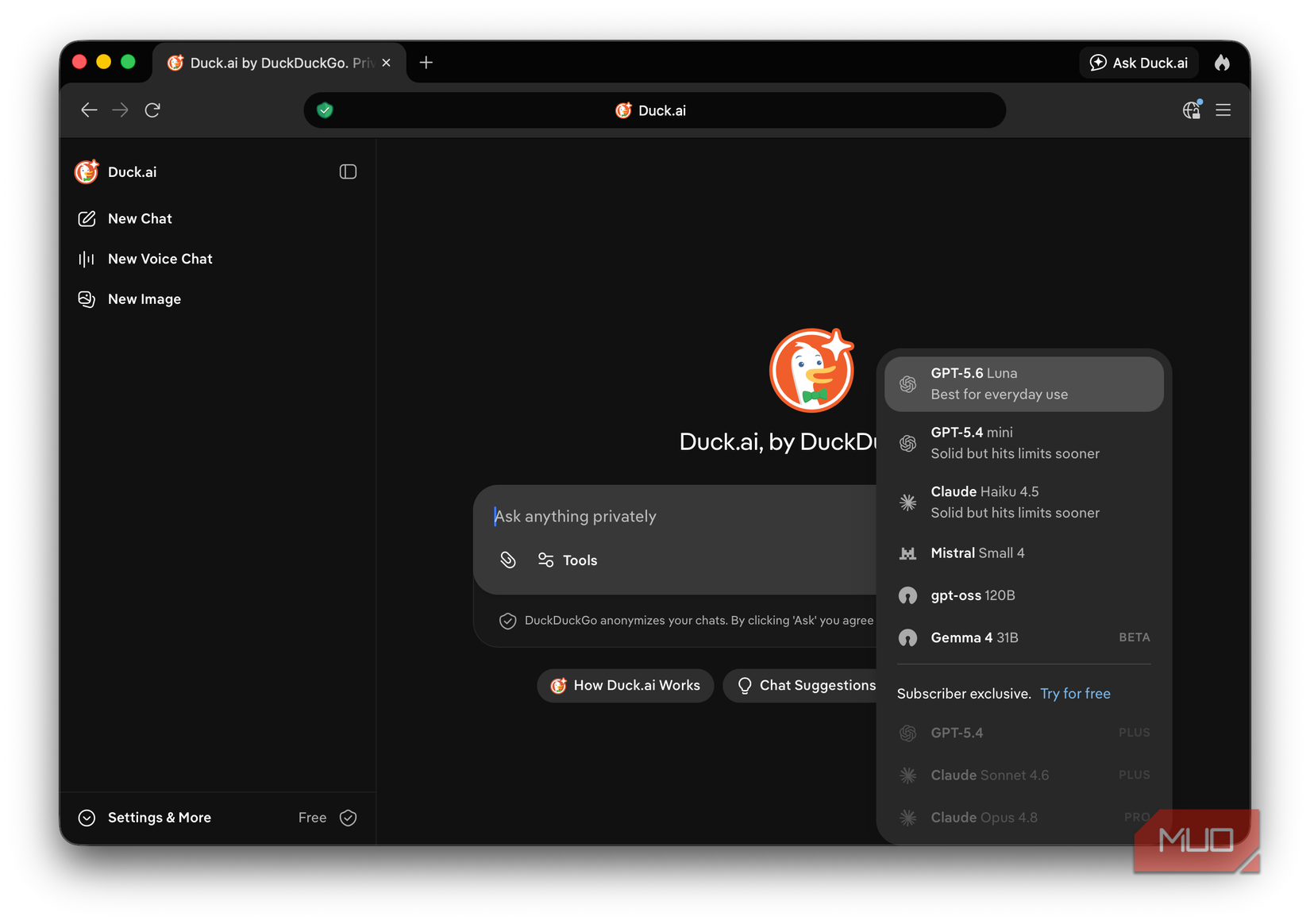Screen dimensions: 1310x924
Task: Click the OpenAI icon beside GPT-5.6 Luna
Action: [908, 384]
